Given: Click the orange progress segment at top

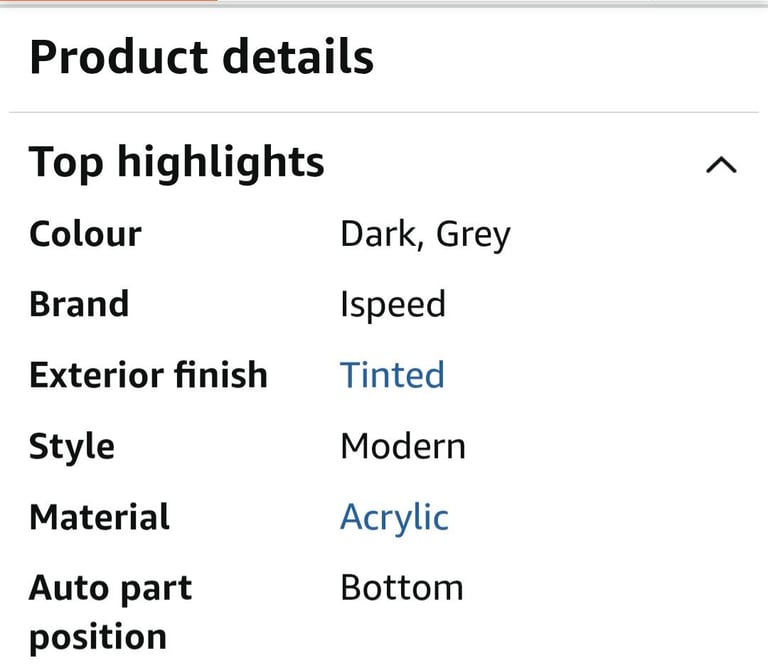Looking at the screenshot, I should coord(109,1).
